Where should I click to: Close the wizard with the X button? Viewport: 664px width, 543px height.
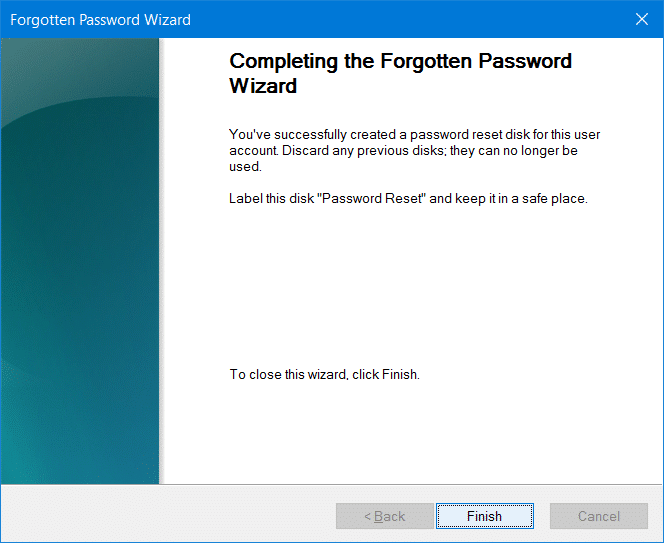click(x=641, y=20)
